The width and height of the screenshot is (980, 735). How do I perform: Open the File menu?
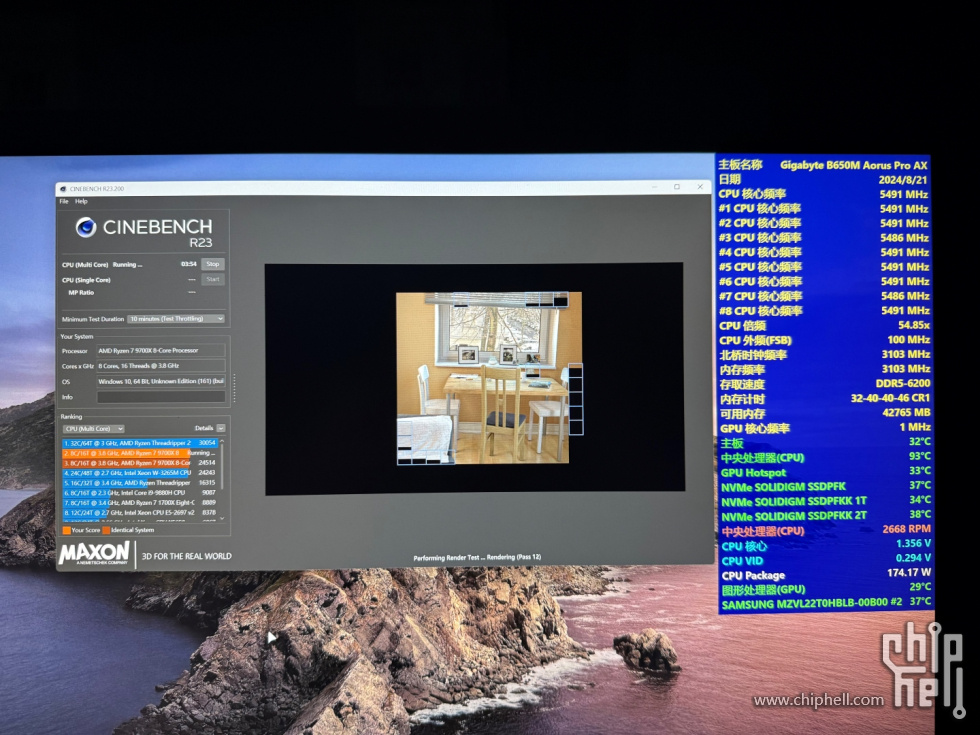pos(64,201)
